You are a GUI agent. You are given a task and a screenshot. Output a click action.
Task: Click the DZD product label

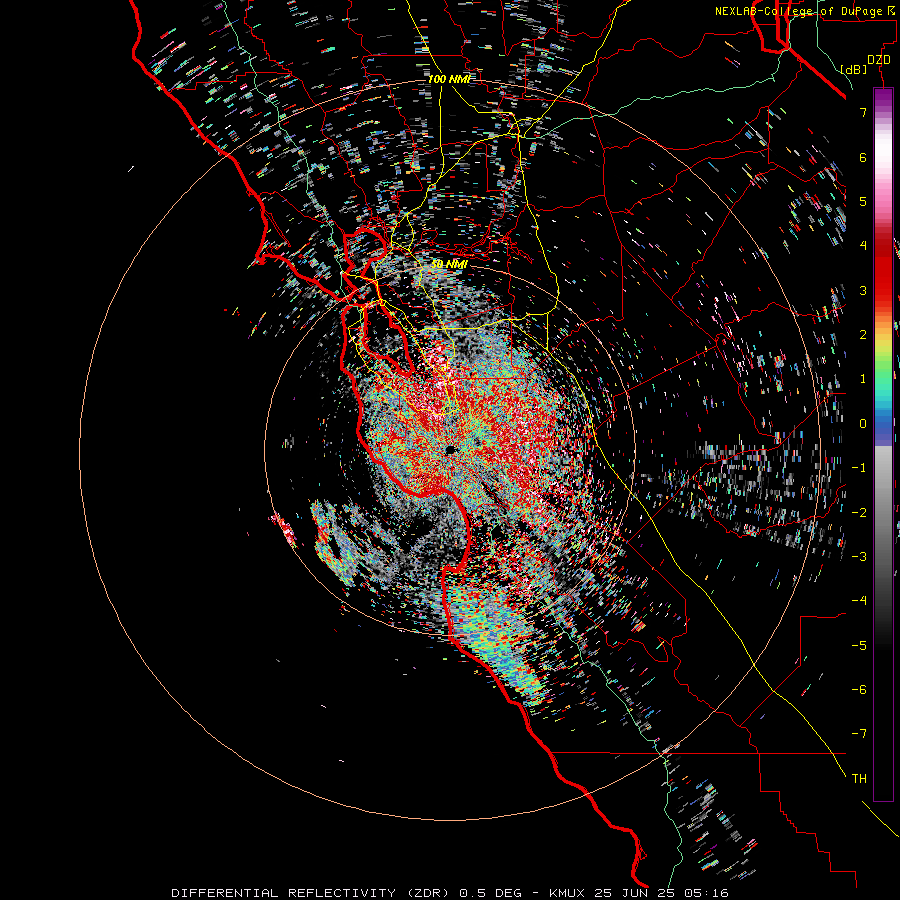coord(879,60)
